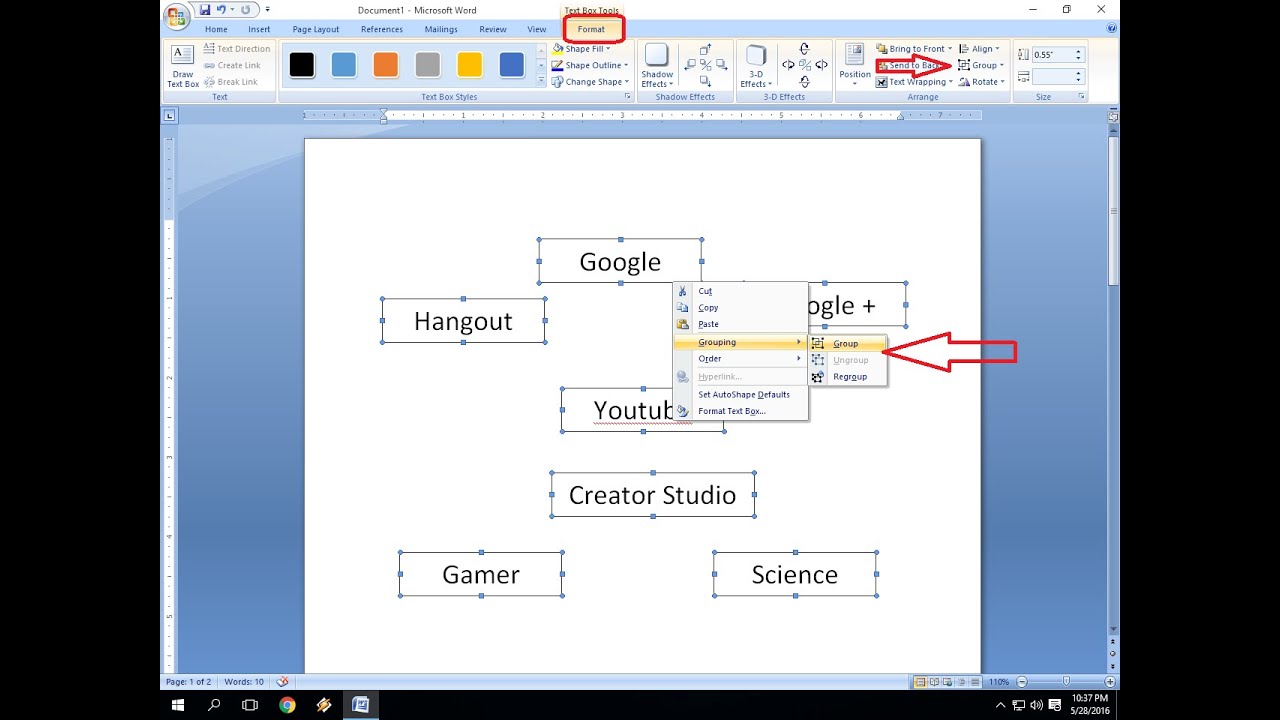Nudge shadow up
This screenshot has width=1280, height=720.
click(x=705, y=50)
